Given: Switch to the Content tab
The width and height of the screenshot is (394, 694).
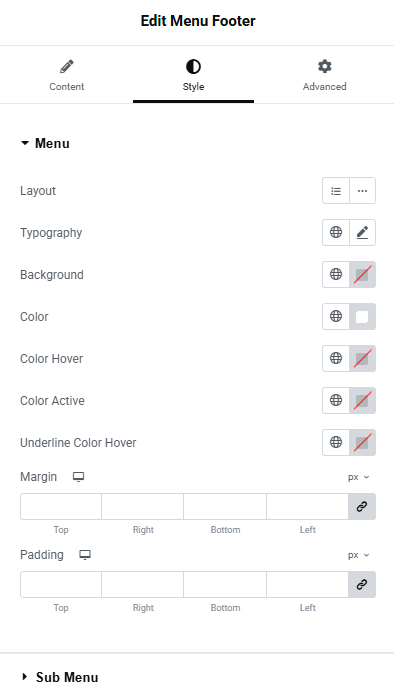Looking at the screenshot, I should click(x=67, y=75).
